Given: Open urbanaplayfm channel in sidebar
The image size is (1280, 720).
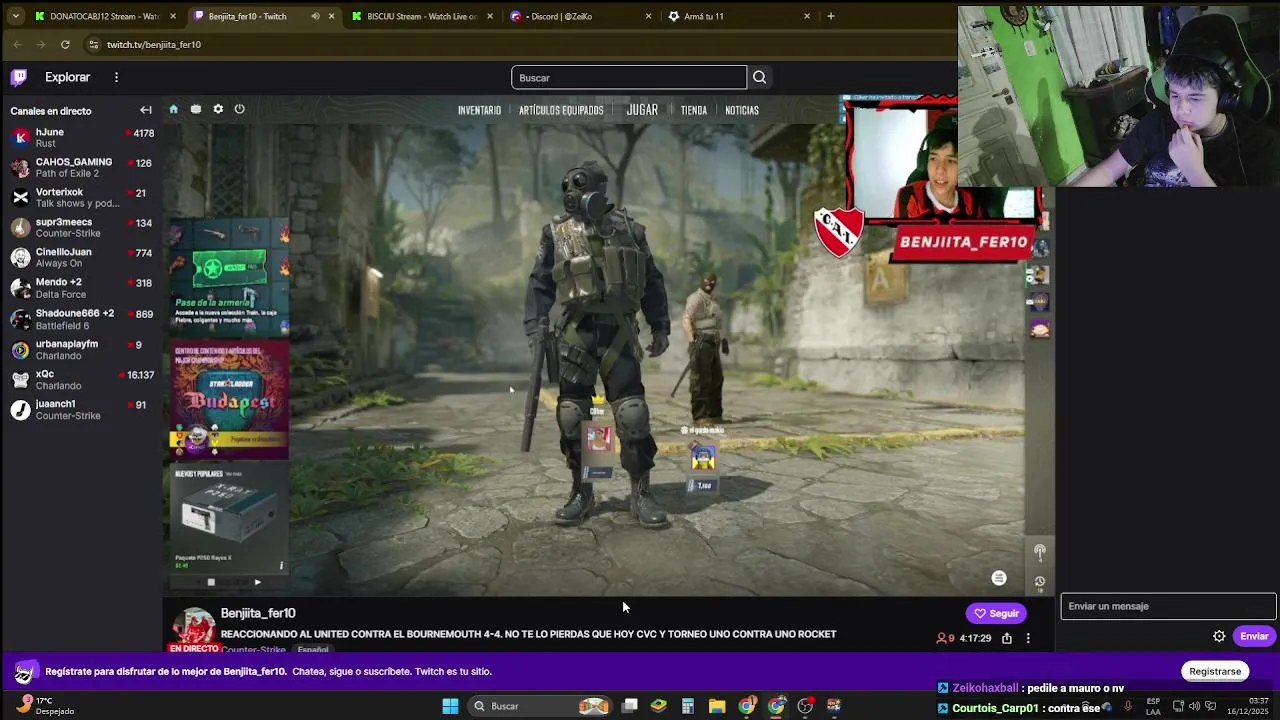Looking at the screenshot, I should pyautogui.click(x=82, y=349).
